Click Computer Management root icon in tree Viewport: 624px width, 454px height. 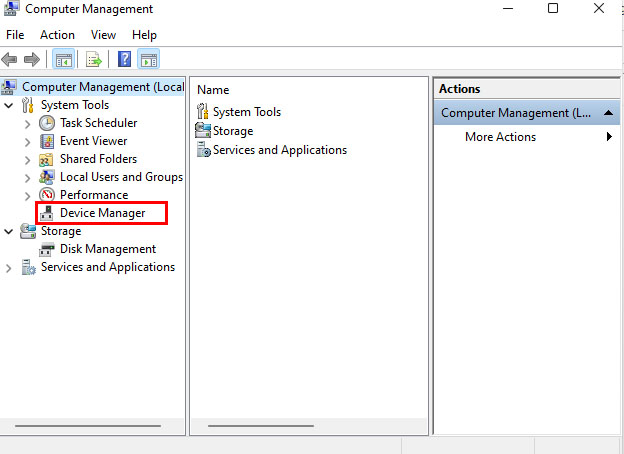coord(8,87)
